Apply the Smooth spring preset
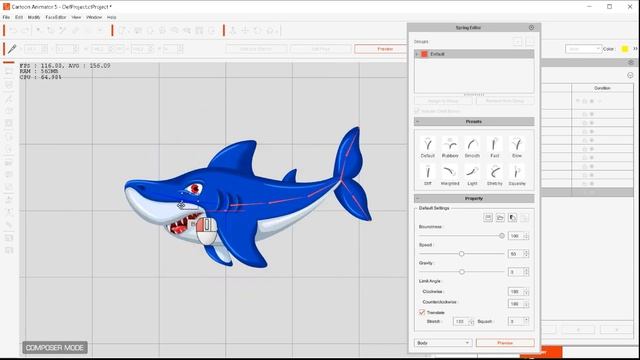This screenshot has height=360, width=640. pyautogui.click(x=472, y=147)
